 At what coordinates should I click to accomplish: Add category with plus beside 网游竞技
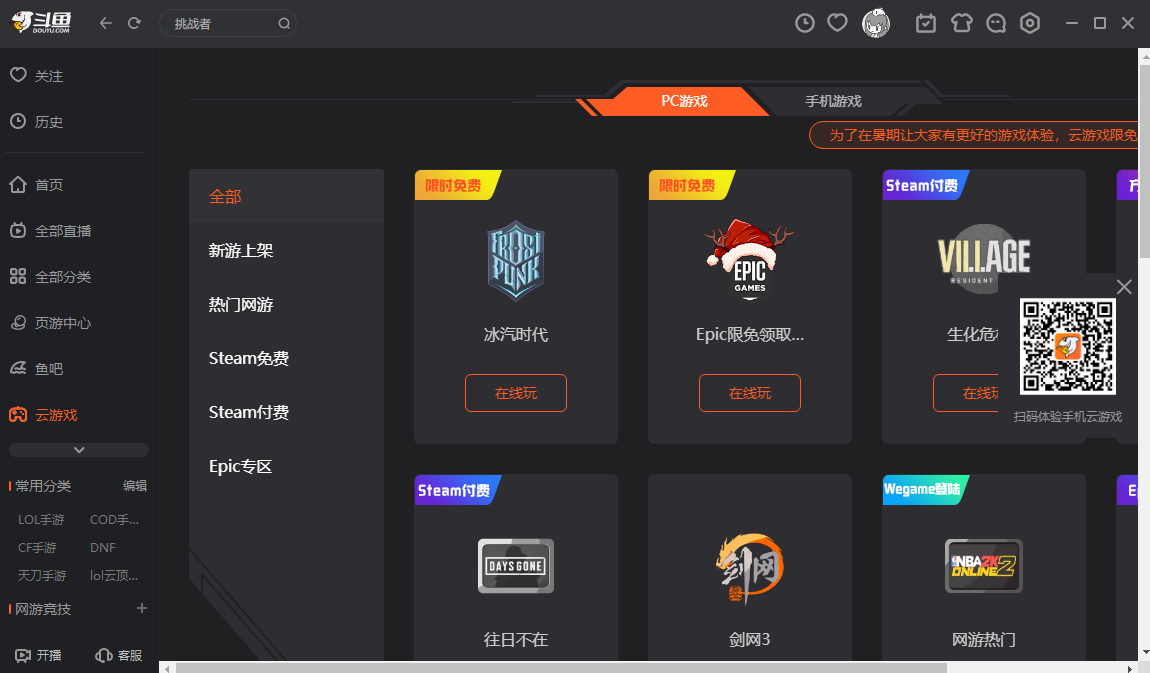pos(141,608)
